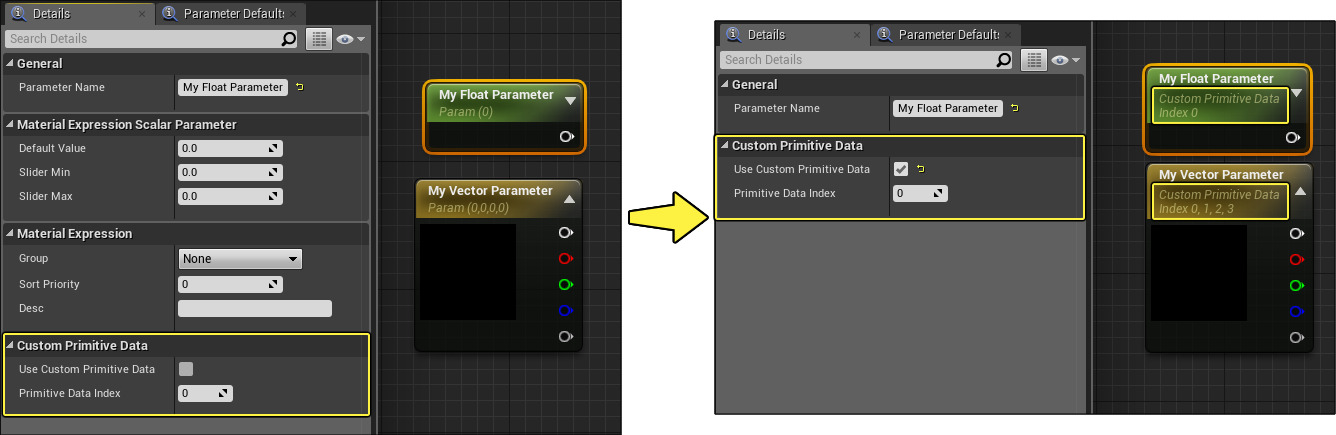Click the output pin of right My Float Parameter node
The height and width of the screenshot is (435, 1336).
1292,137
